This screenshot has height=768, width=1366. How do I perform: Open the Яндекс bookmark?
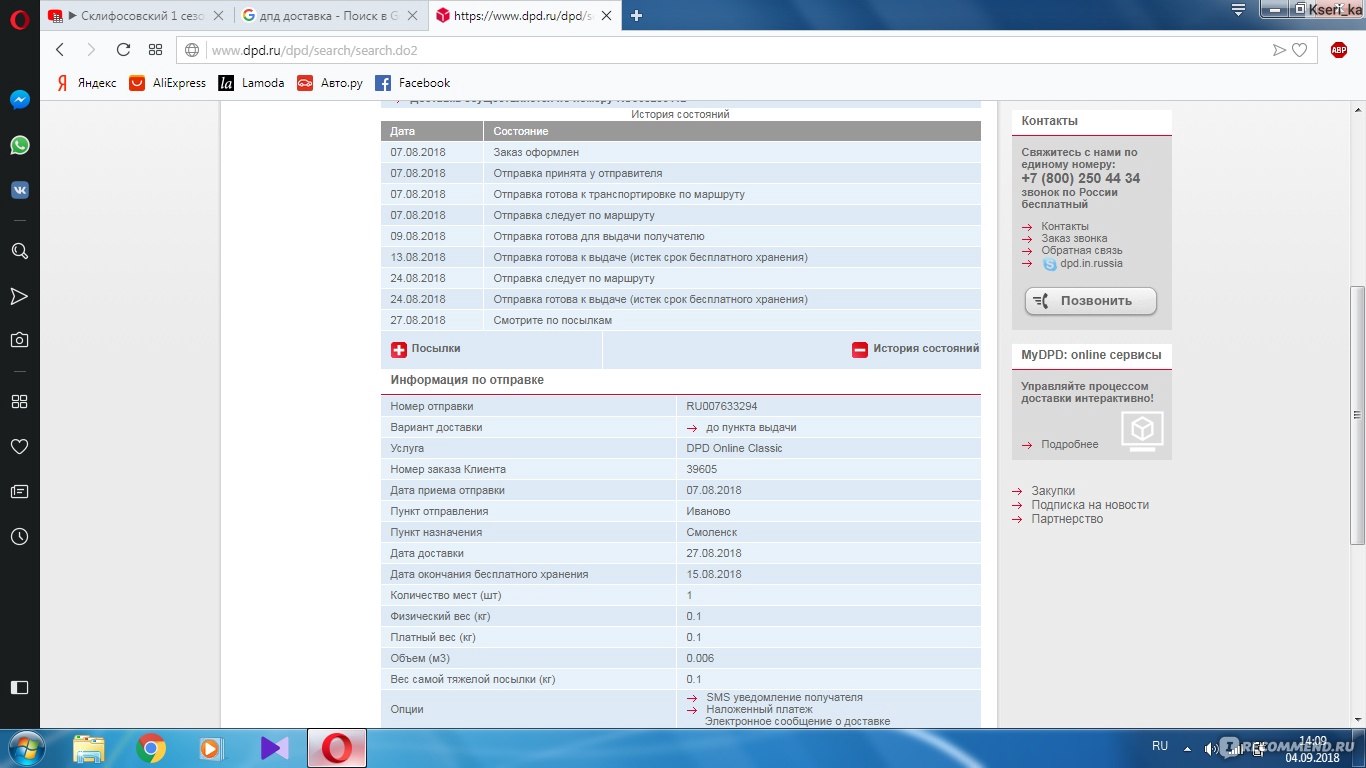click(x=86, y=83)
